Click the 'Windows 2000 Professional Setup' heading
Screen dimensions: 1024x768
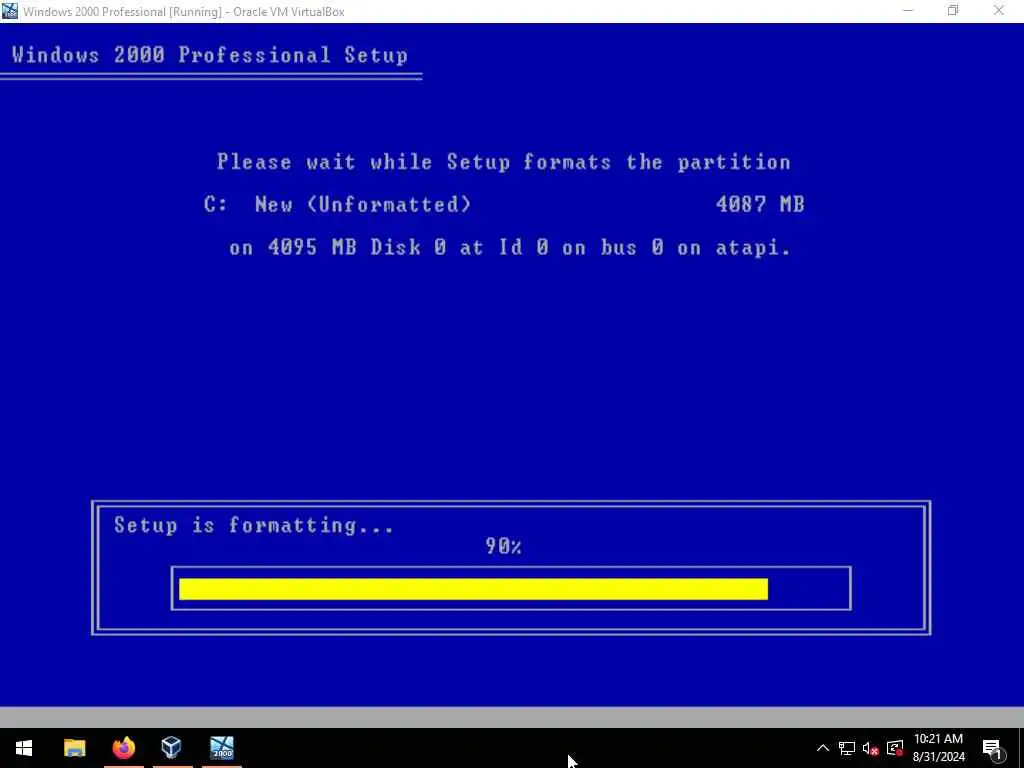210,55
